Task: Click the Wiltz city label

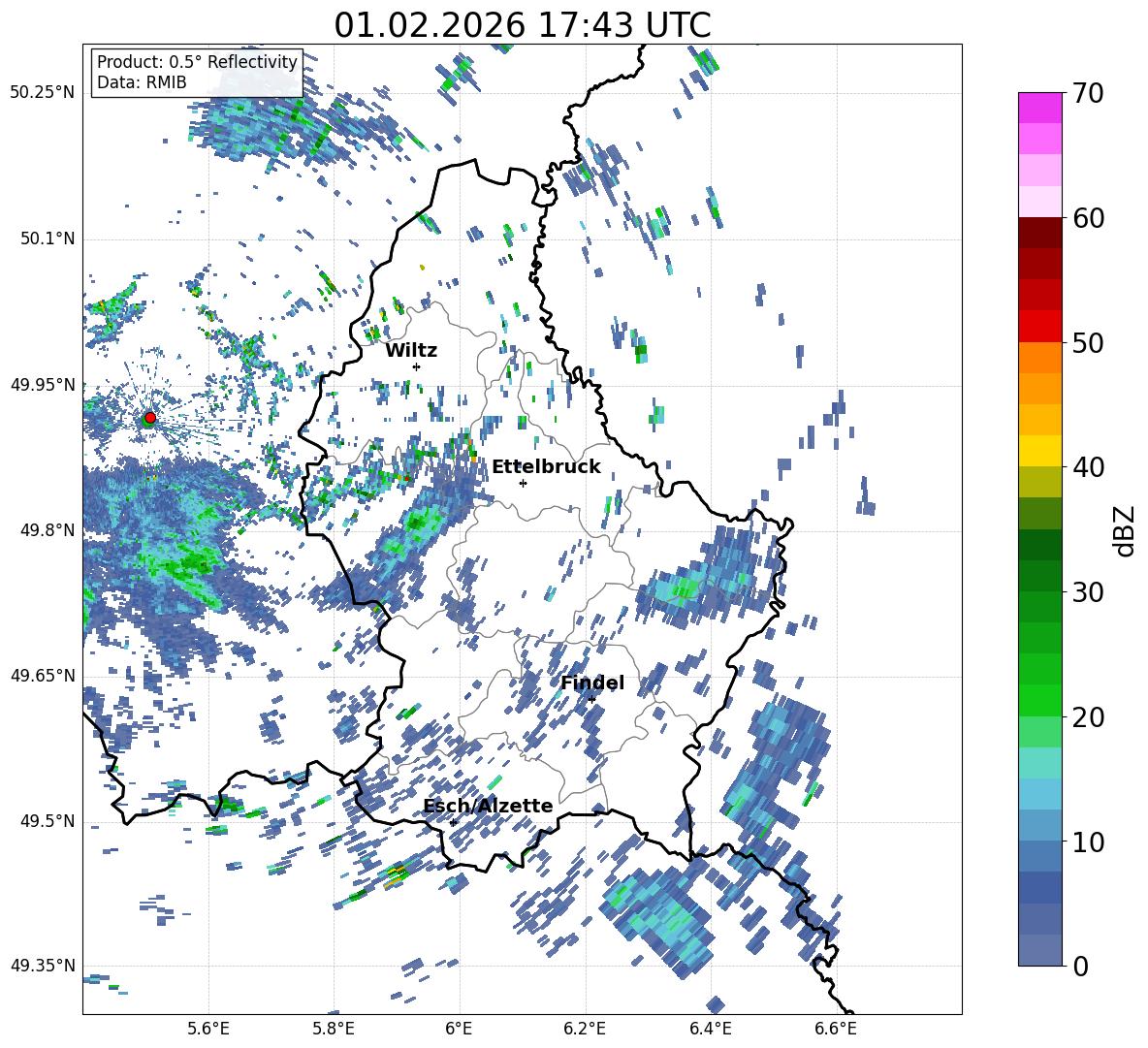Action: [x=411, y=350]
